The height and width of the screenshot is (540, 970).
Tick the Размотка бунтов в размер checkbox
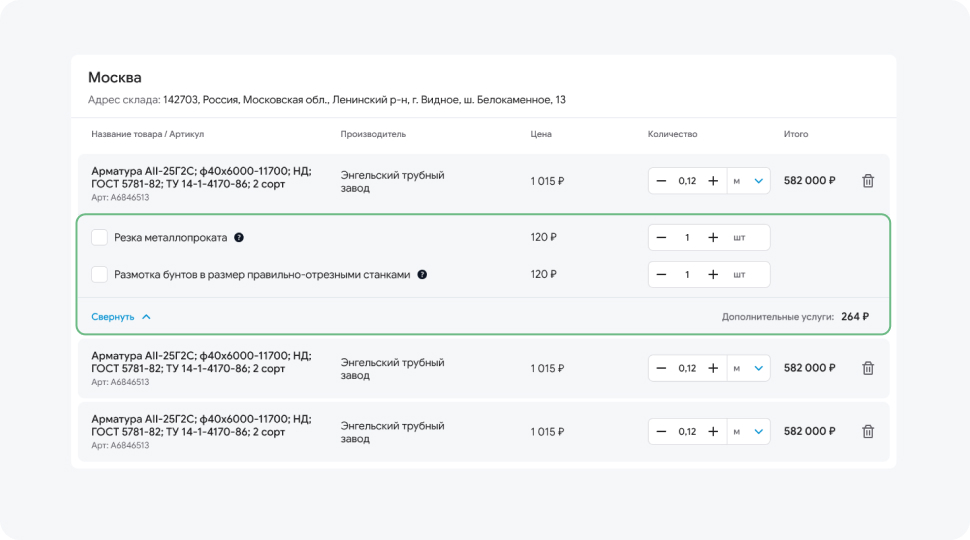point(100,275)
